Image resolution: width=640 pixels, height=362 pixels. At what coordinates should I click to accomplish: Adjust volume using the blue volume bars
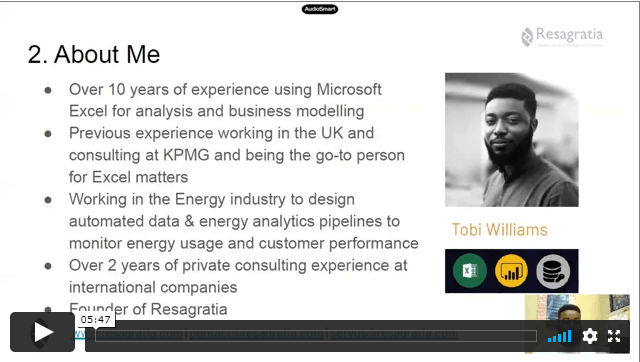(559, 337)
